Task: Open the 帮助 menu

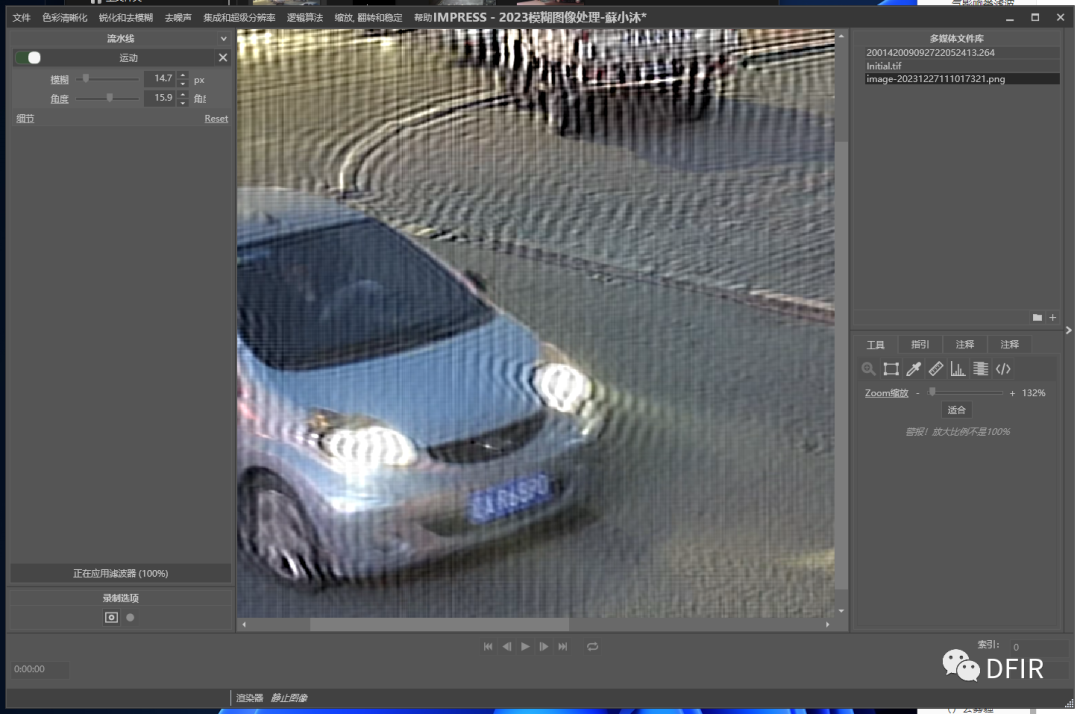Action: click(422, 18)
